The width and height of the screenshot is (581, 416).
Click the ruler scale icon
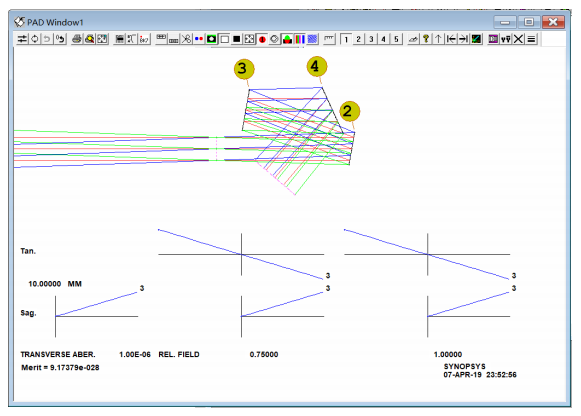(329, 39)
